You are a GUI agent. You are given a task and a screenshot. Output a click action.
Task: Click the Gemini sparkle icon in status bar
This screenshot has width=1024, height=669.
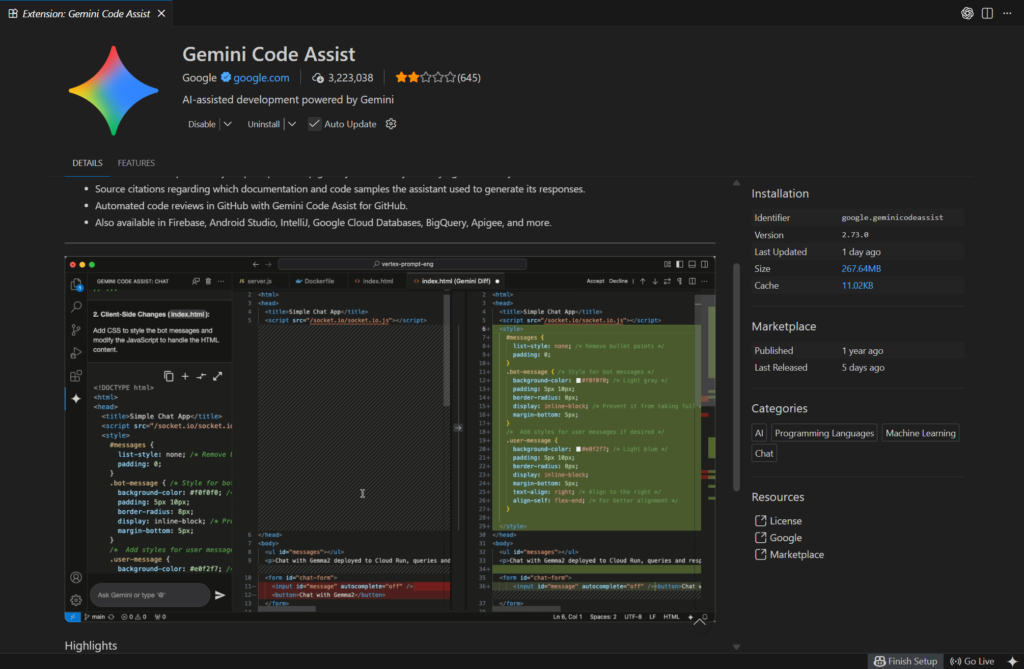[1011, 661]
